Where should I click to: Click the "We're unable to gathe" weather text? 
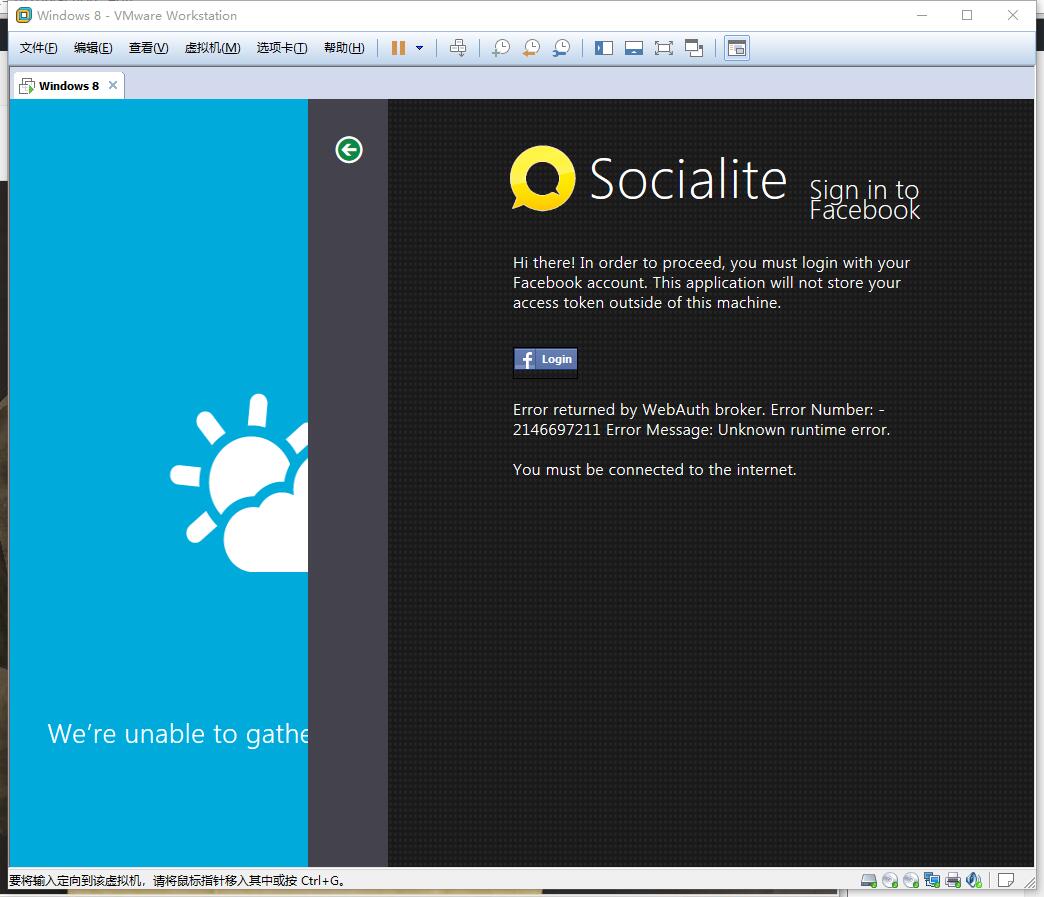[x=178, y=734]
